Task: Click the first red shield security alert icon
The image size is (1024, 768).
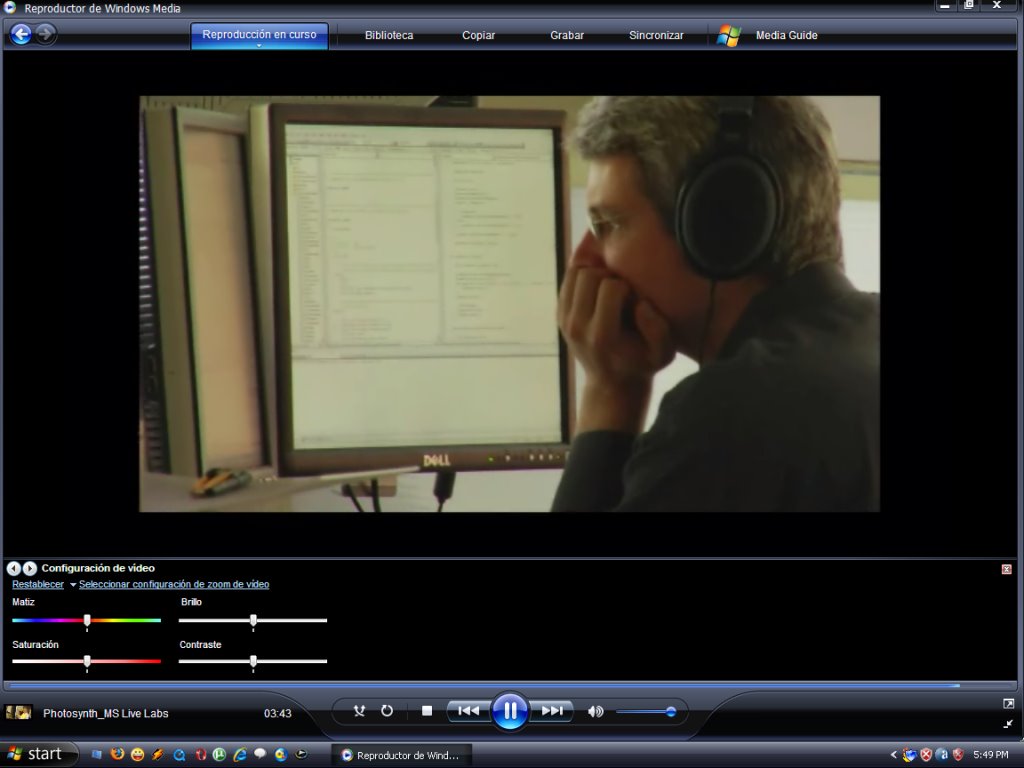Action: click(x=925, y=755)
